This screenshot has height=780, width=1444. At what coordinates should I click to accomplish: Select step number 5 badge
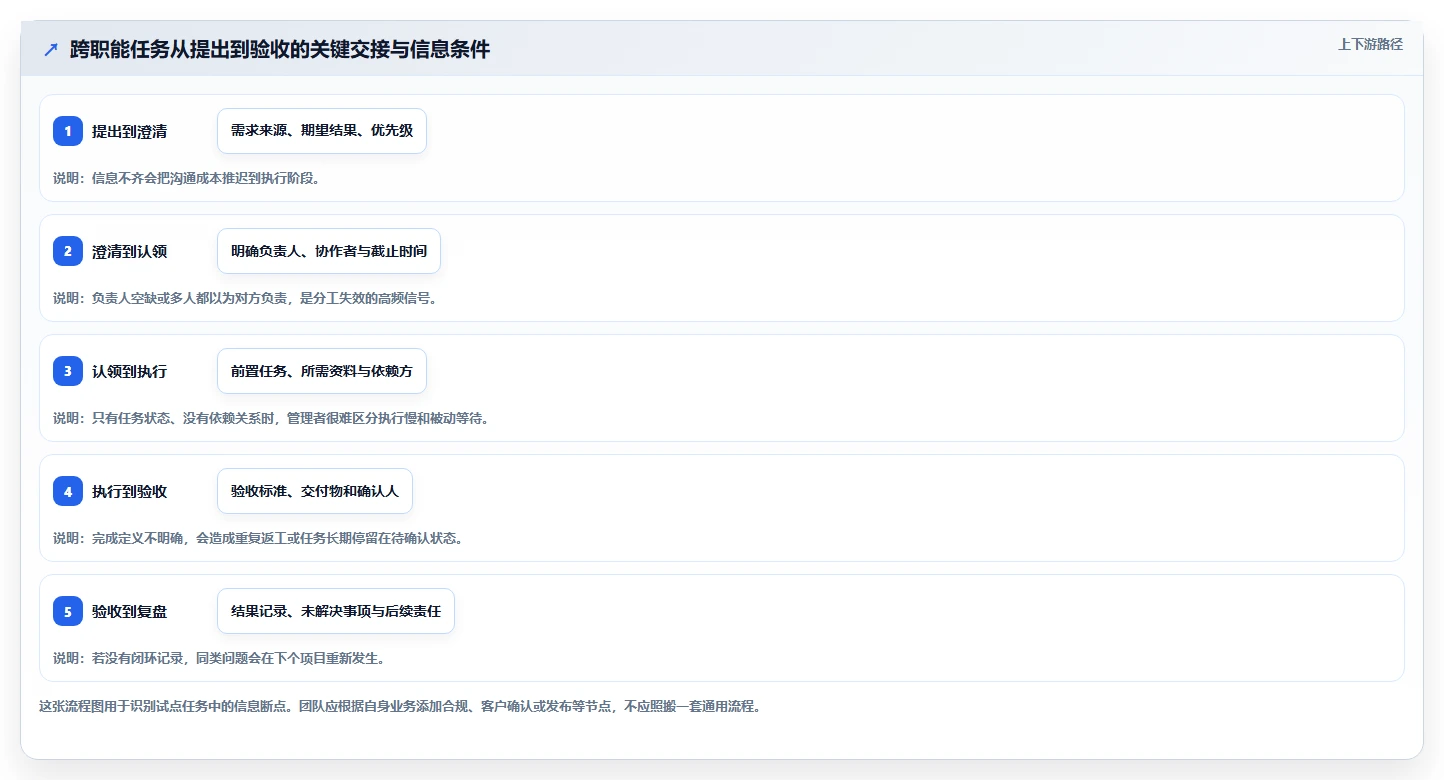pyautogui.click(x=68, y=611)
